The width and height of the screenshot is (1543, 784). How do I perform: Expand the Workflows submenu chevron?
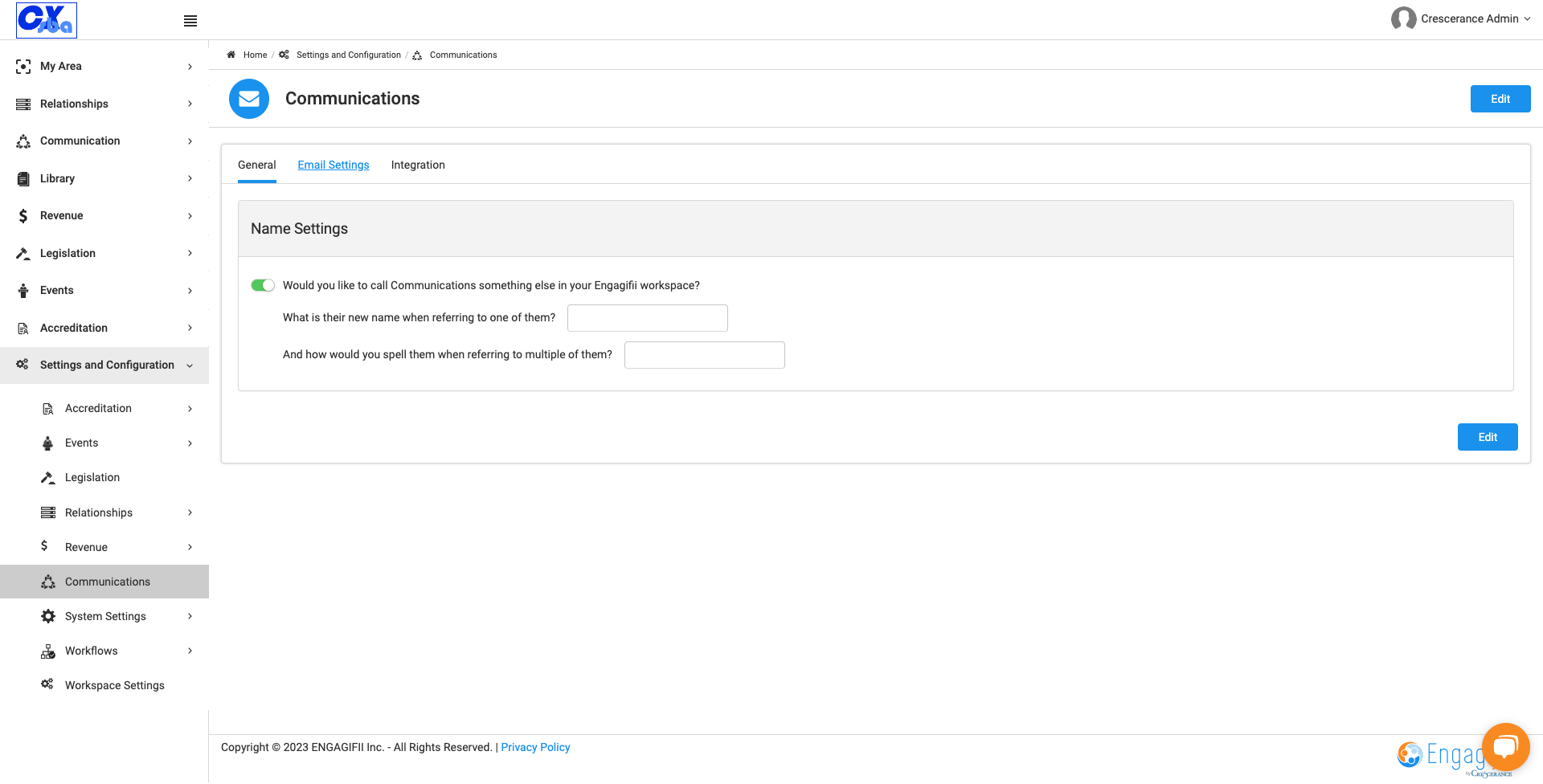click(190, 651)
